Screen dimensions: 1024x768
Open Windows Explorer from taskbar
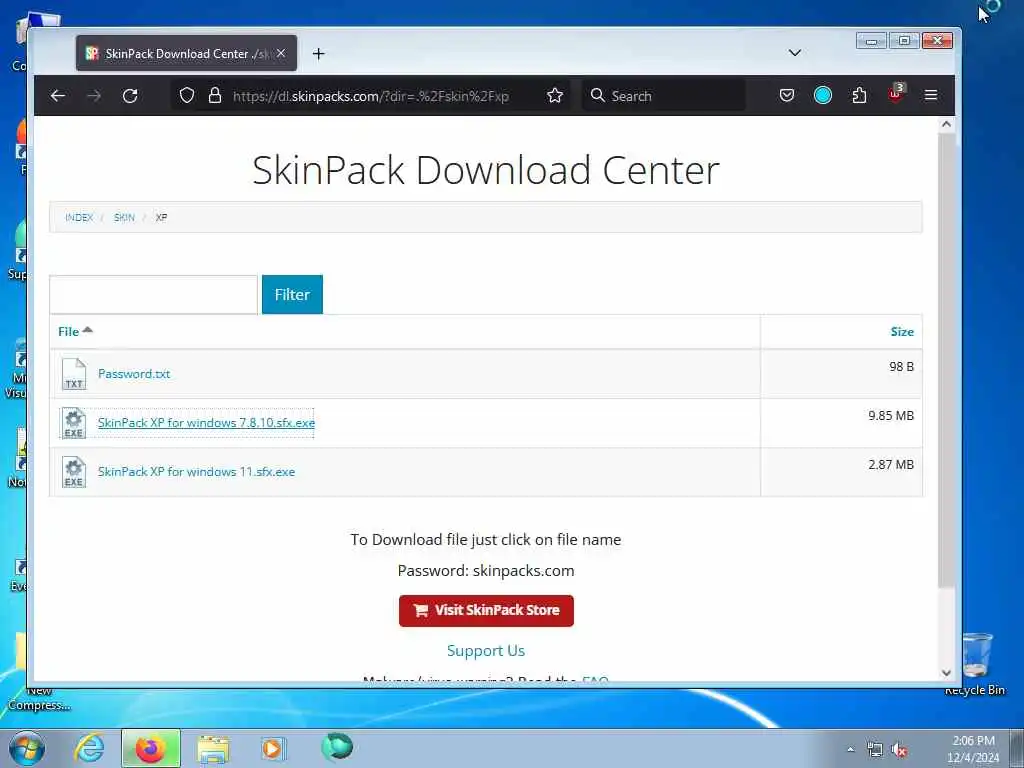click(x=214, y=749)
